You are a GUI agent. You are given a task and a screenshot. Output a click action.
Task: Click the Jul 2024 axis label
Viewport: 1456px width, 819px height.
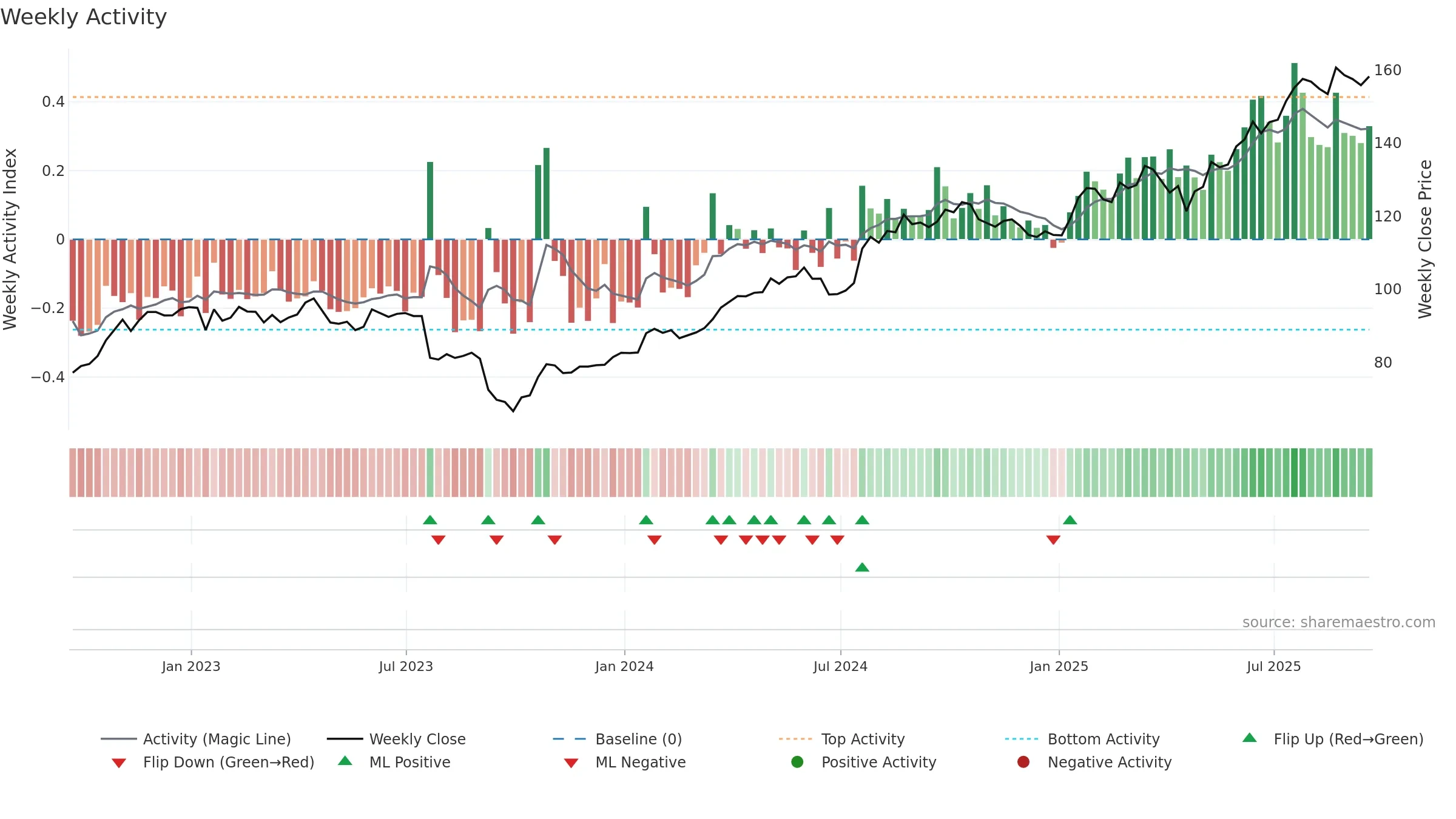point(840,667)
